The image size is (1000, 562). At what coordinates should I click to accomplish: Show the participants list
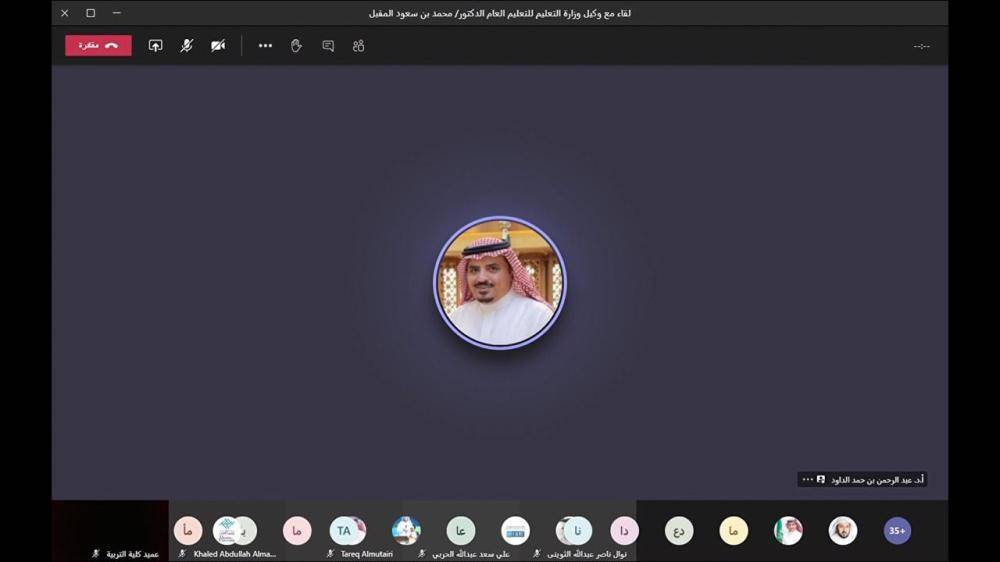pyautogui.click(x=358, y=45)
